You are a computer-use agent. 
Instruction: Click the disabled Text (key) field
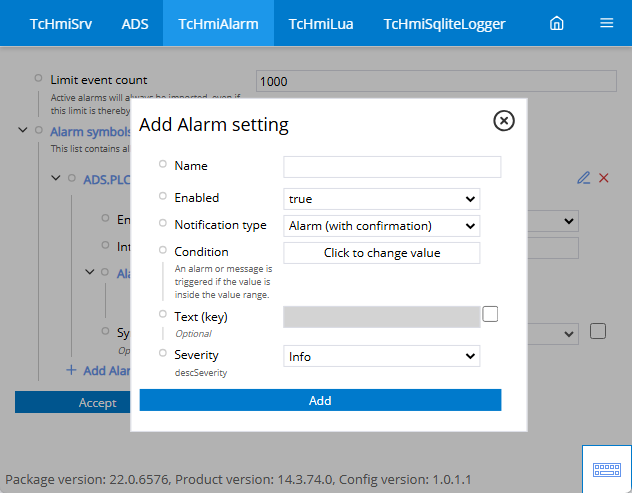(x=381, y=317)
